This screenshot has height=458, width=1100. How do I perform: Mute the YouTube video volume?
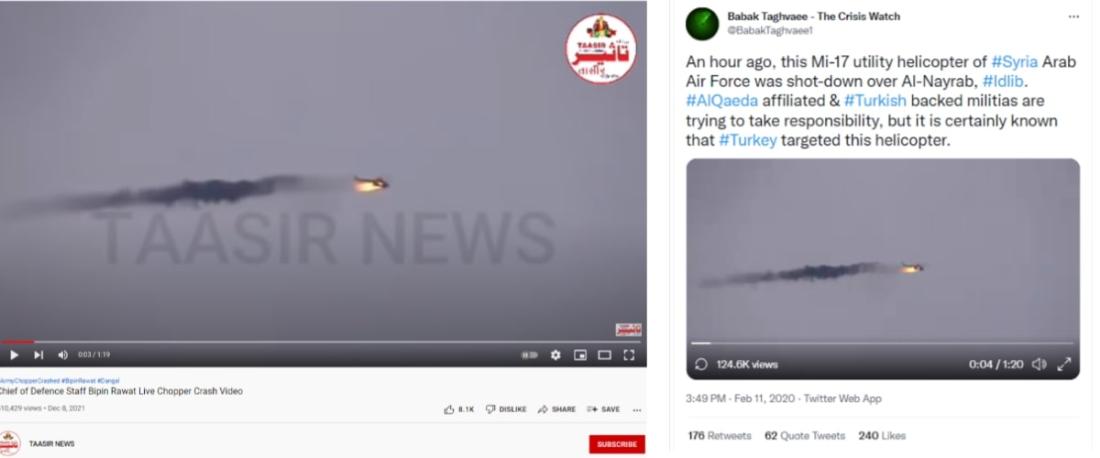point(62,355)
